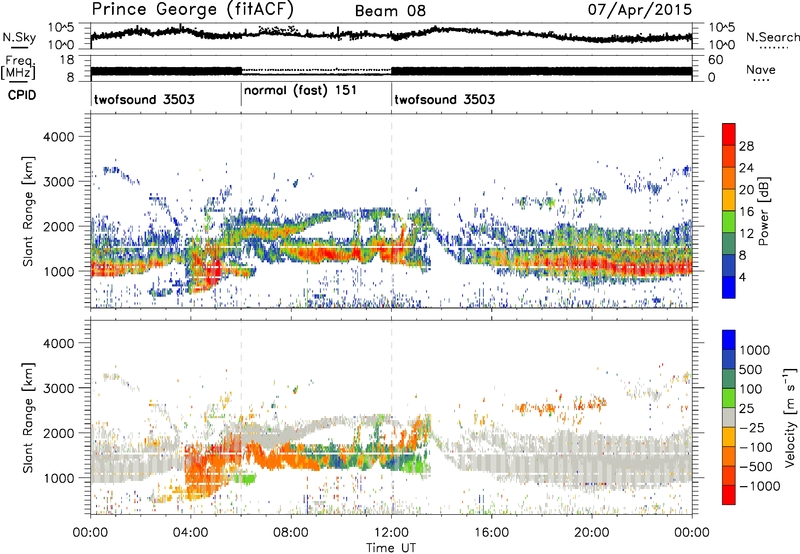
Task: Click the "-25" tick on the Velocity colorbar
Action: (752, 427)
